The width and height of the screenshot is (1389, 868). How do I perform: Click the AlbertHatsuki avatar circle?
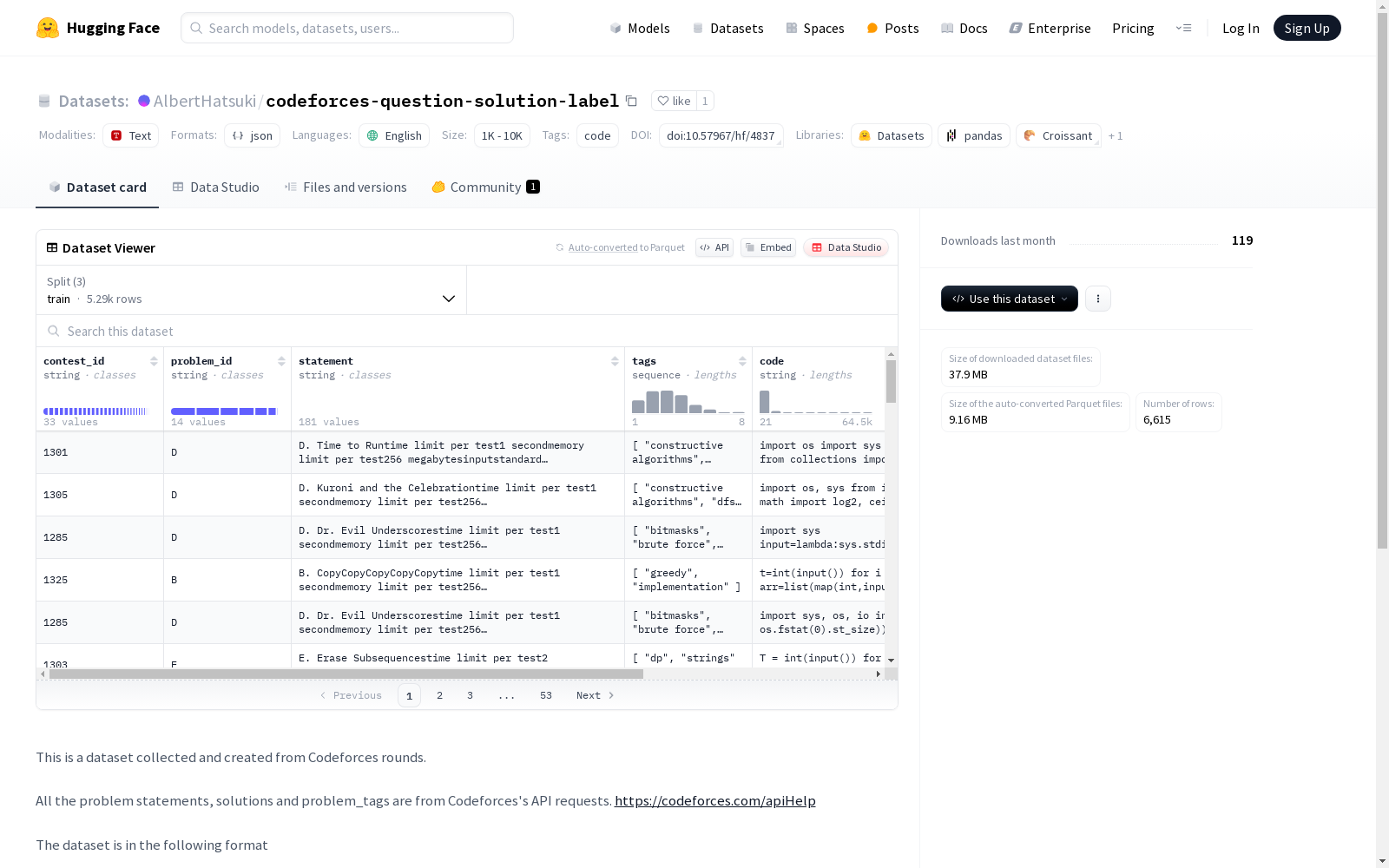144,101
